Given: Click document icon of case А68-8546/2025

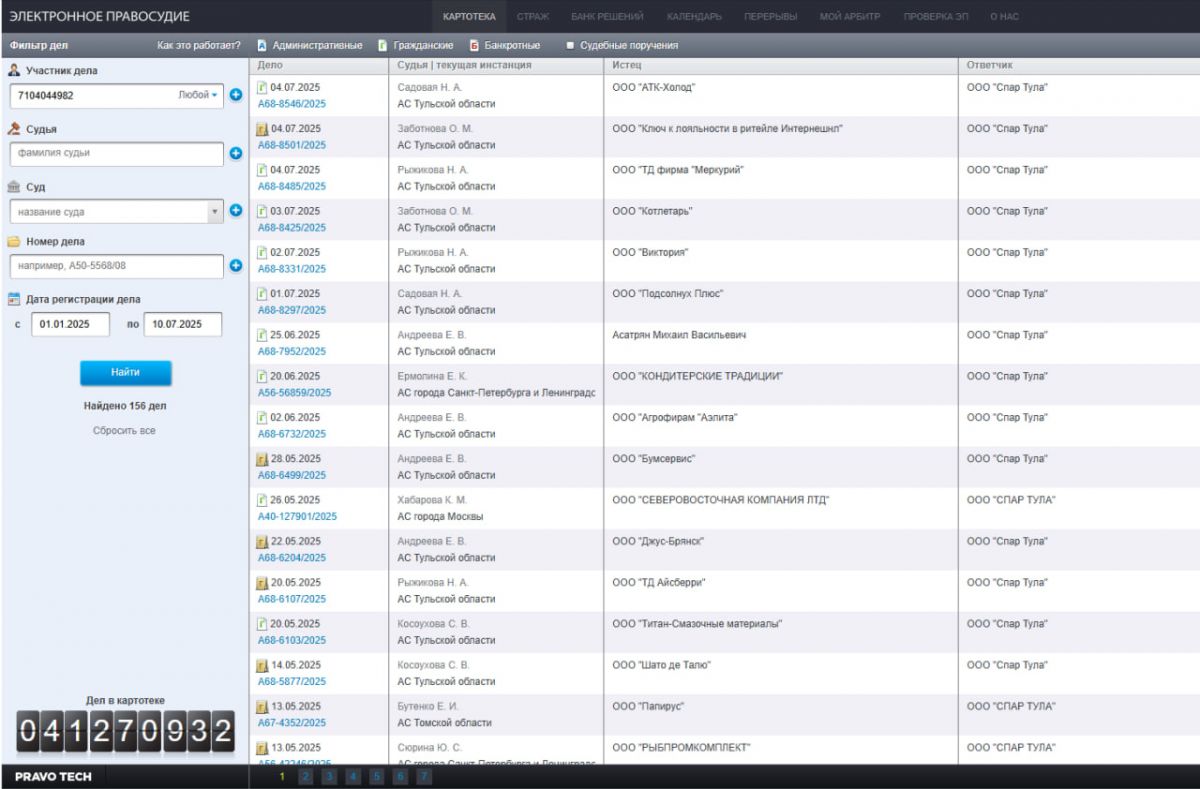Looking at the screenshot, I should tap(263, 87).
